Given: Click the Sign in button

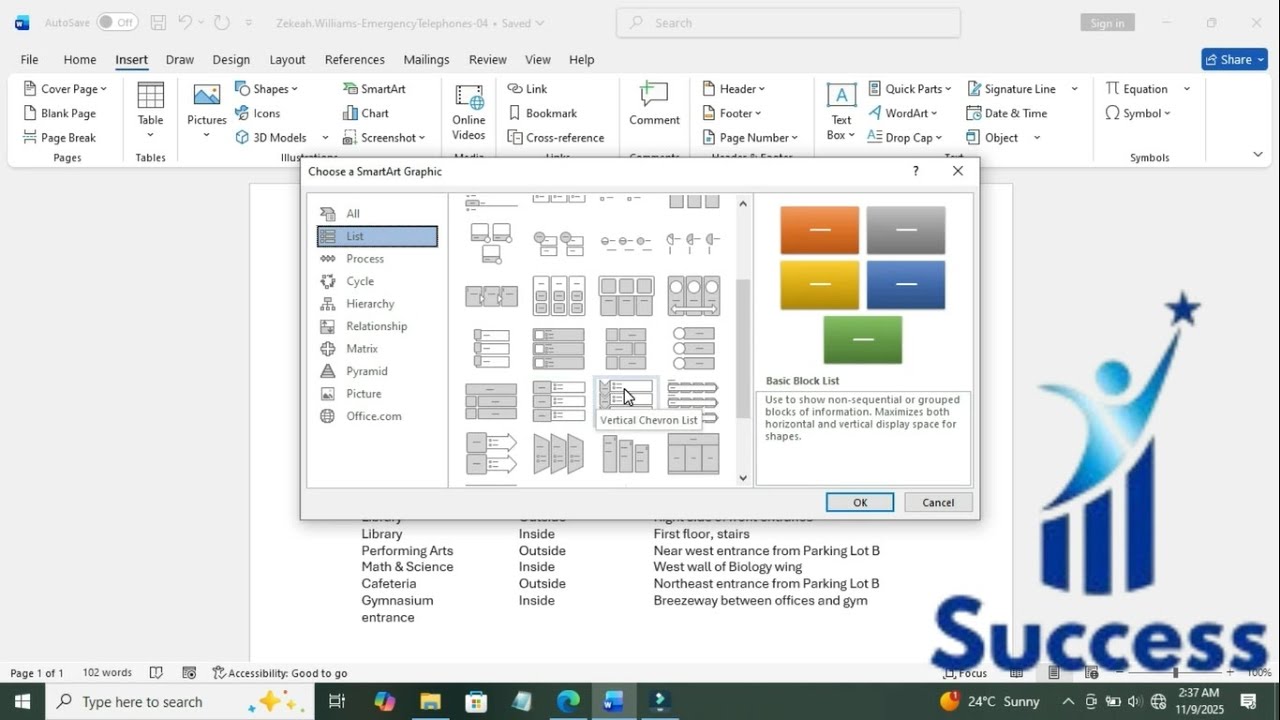Looking at the screenshot, I should pyautogui.click(x=1107, y=23).
